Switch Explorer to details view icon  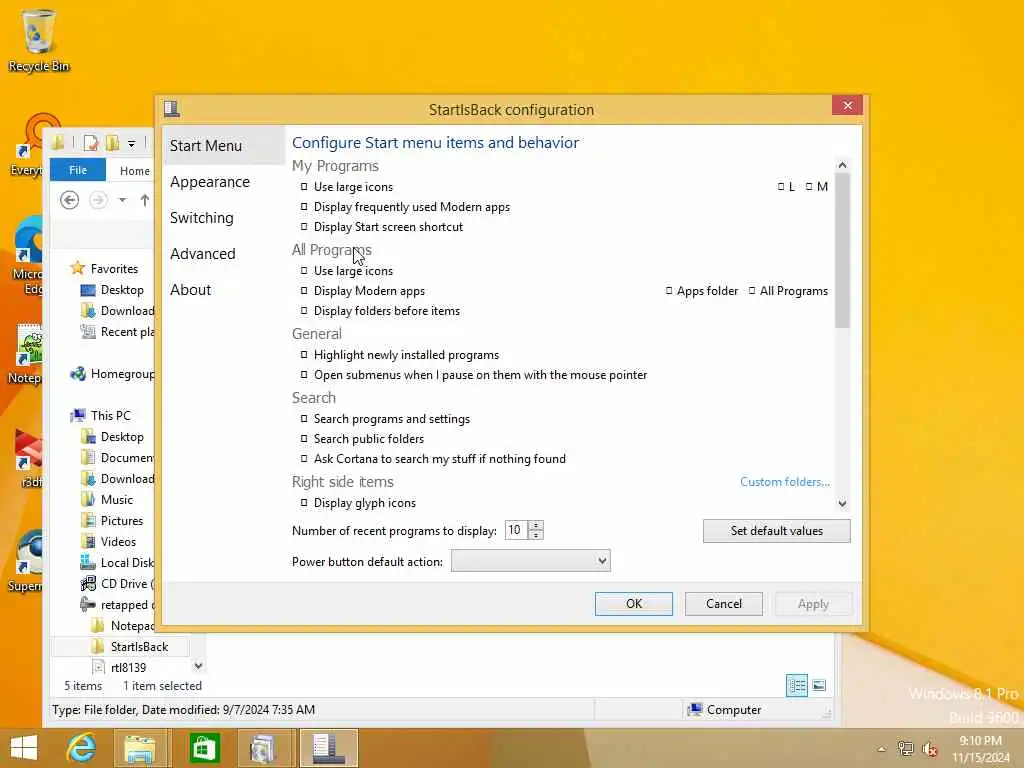click(797, 686)
